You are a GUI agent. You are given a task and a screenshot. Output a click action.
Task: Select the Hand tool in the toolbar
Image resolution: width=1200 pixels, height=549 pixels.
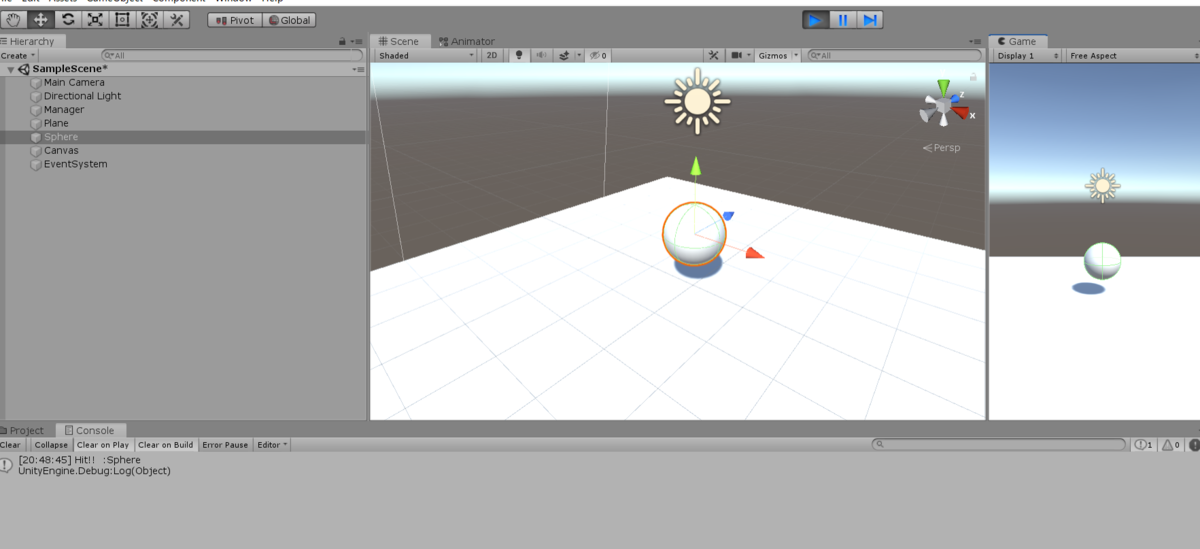coord(14,19)
